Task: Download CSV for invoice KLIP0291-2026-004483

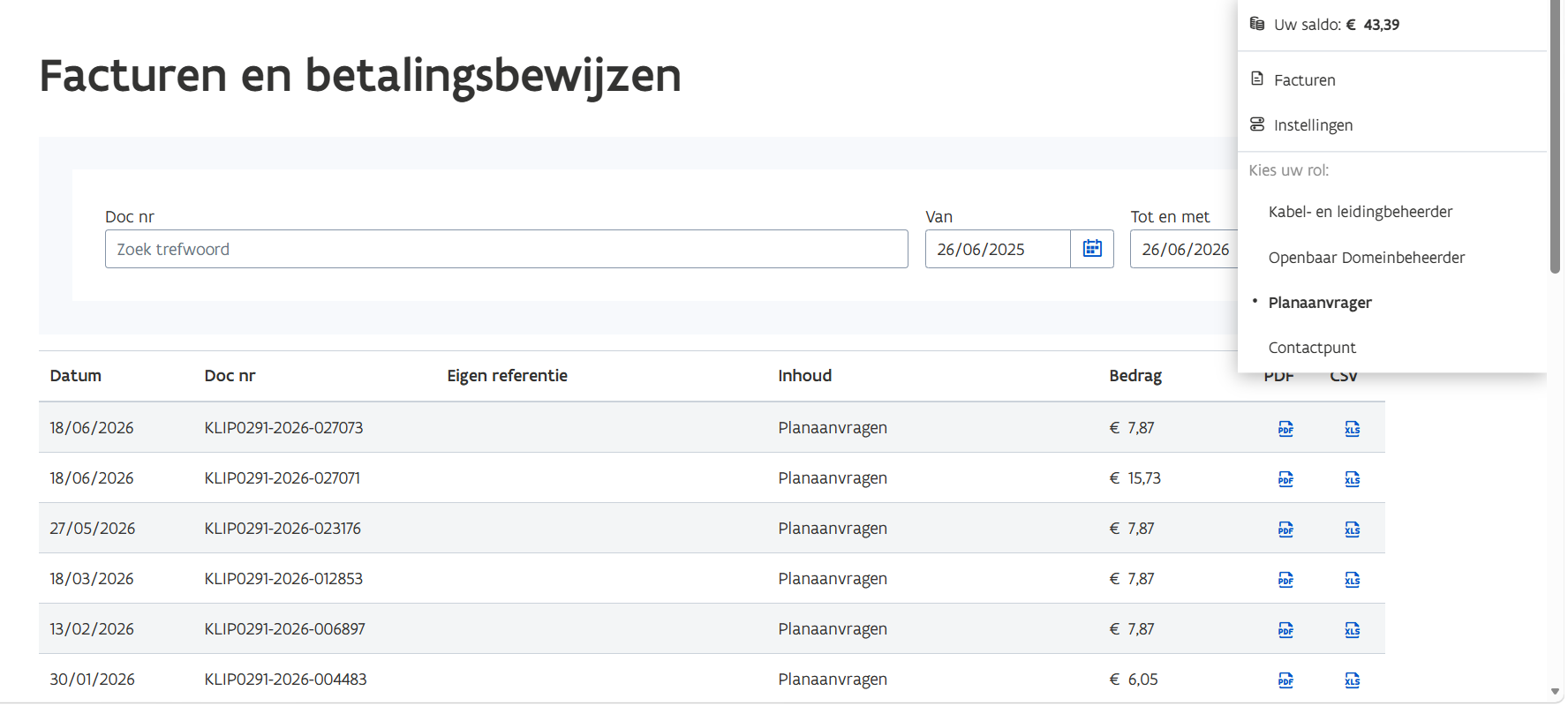Action: coord(1352,680)
